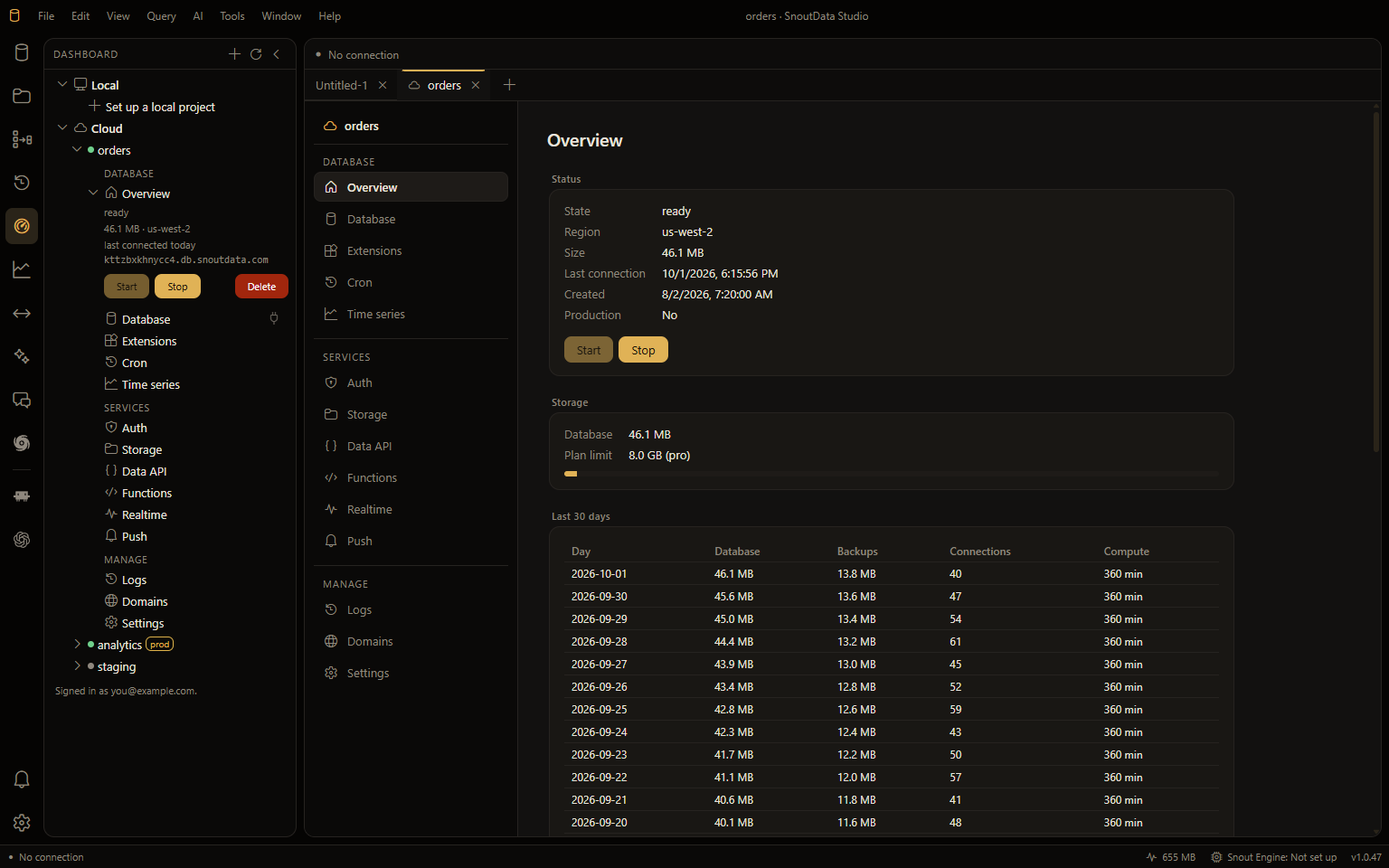Screen dimensions: 1389x868
Task: Open settings gear in activity bar
Action: [22, 823]
